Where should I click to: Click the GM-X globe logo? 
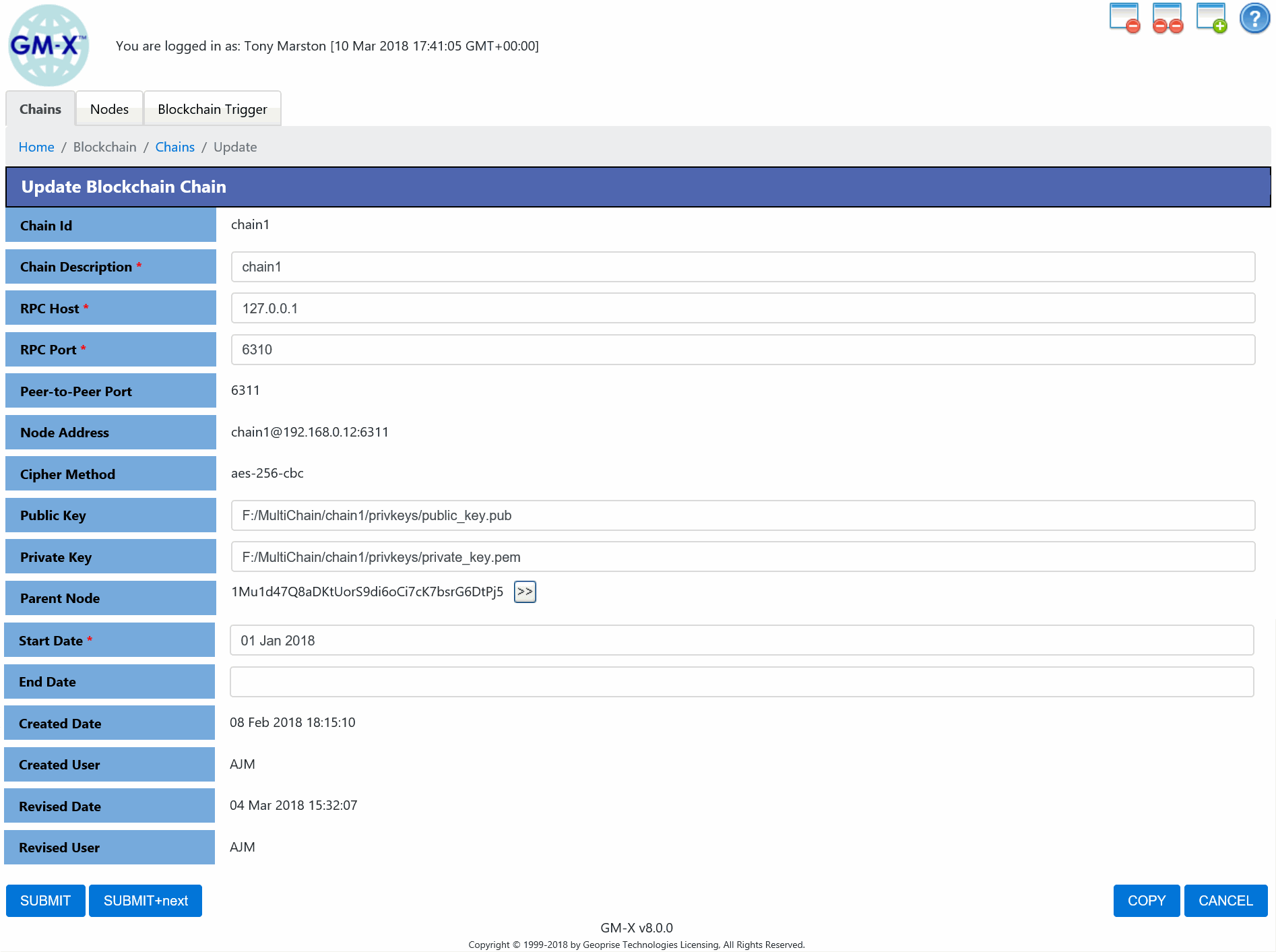[48, 45]
